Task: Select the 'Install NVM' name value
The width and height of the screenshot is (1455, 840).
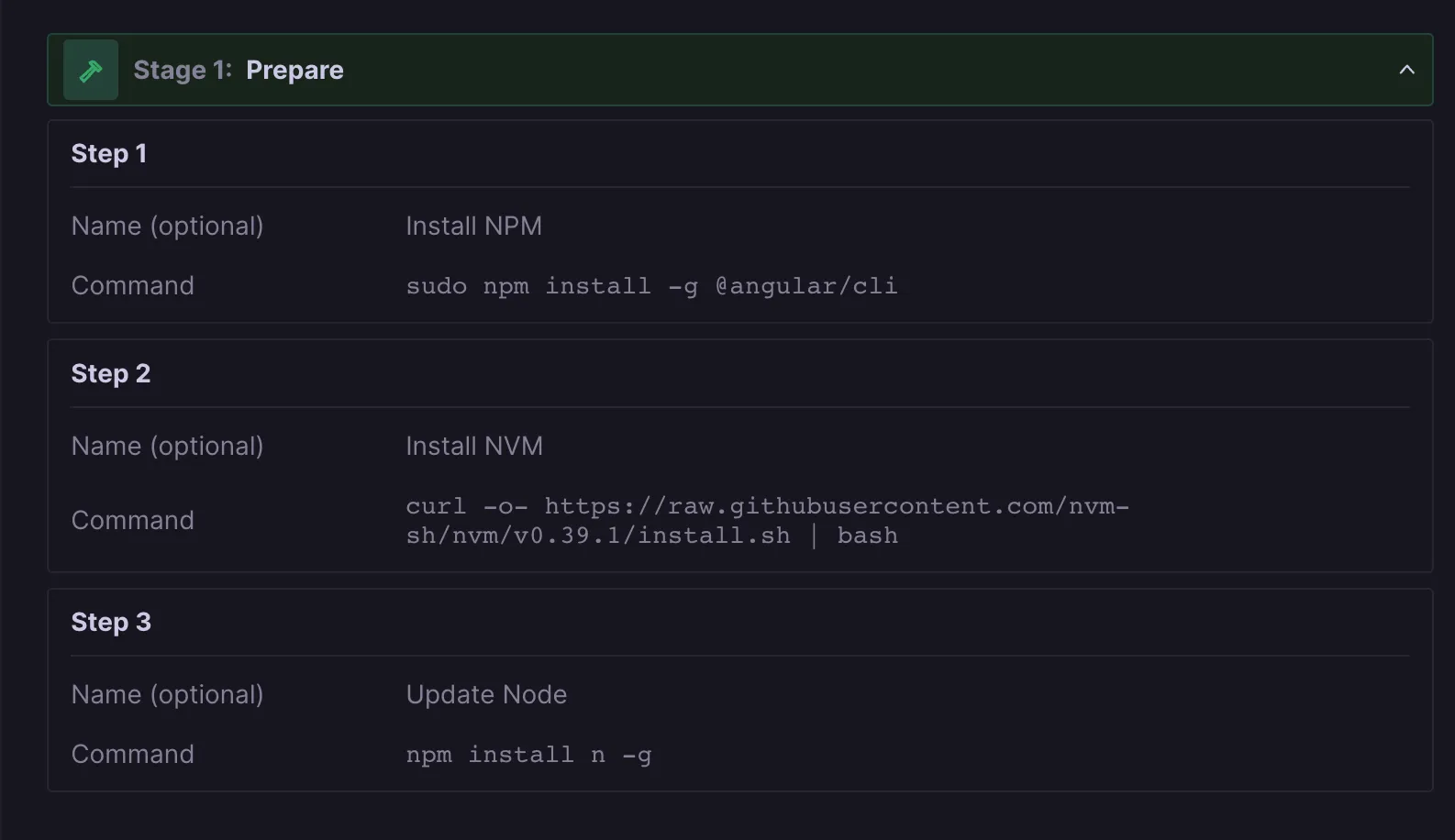Action: tap(474, 447)
